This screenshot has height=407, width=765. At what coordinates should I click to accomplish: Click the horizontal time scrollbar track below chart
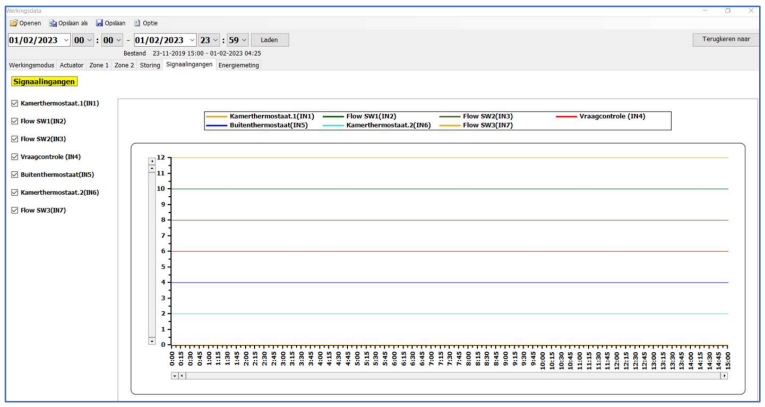tap(450, 374)
